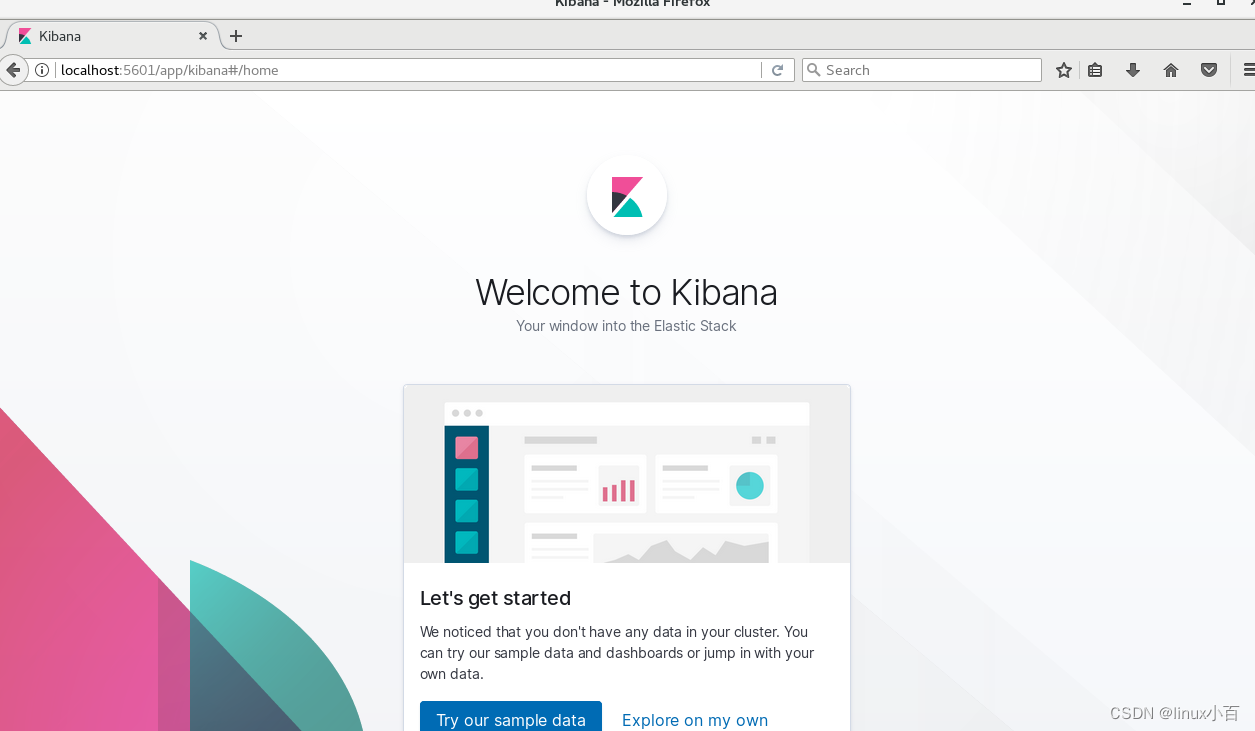Click the back navigation arrow
This screenshot has height=731, width=1255.
[x=13, y=69]
